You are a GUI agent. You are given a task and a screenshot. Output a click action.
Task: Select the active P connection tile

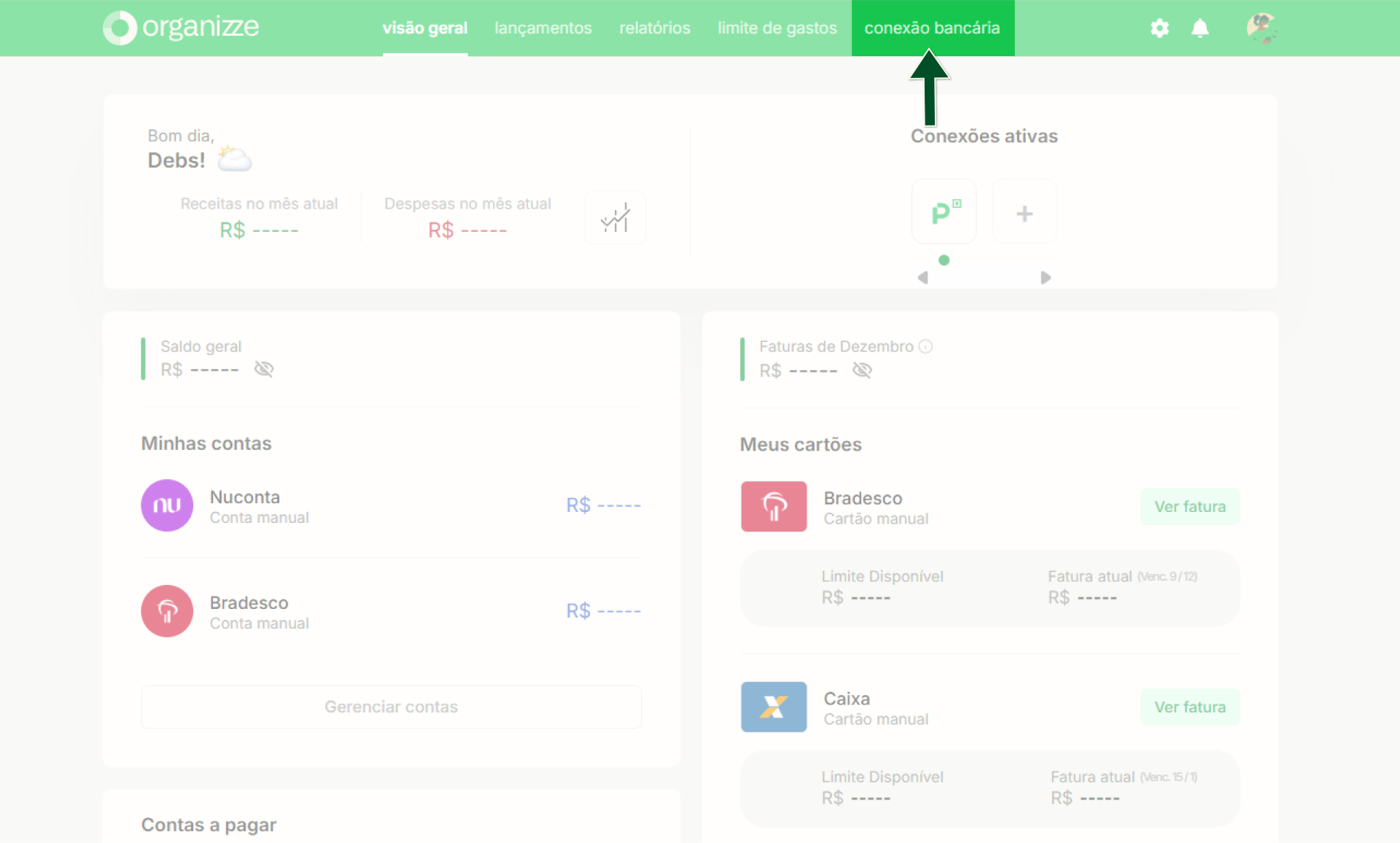coord(944,212)
